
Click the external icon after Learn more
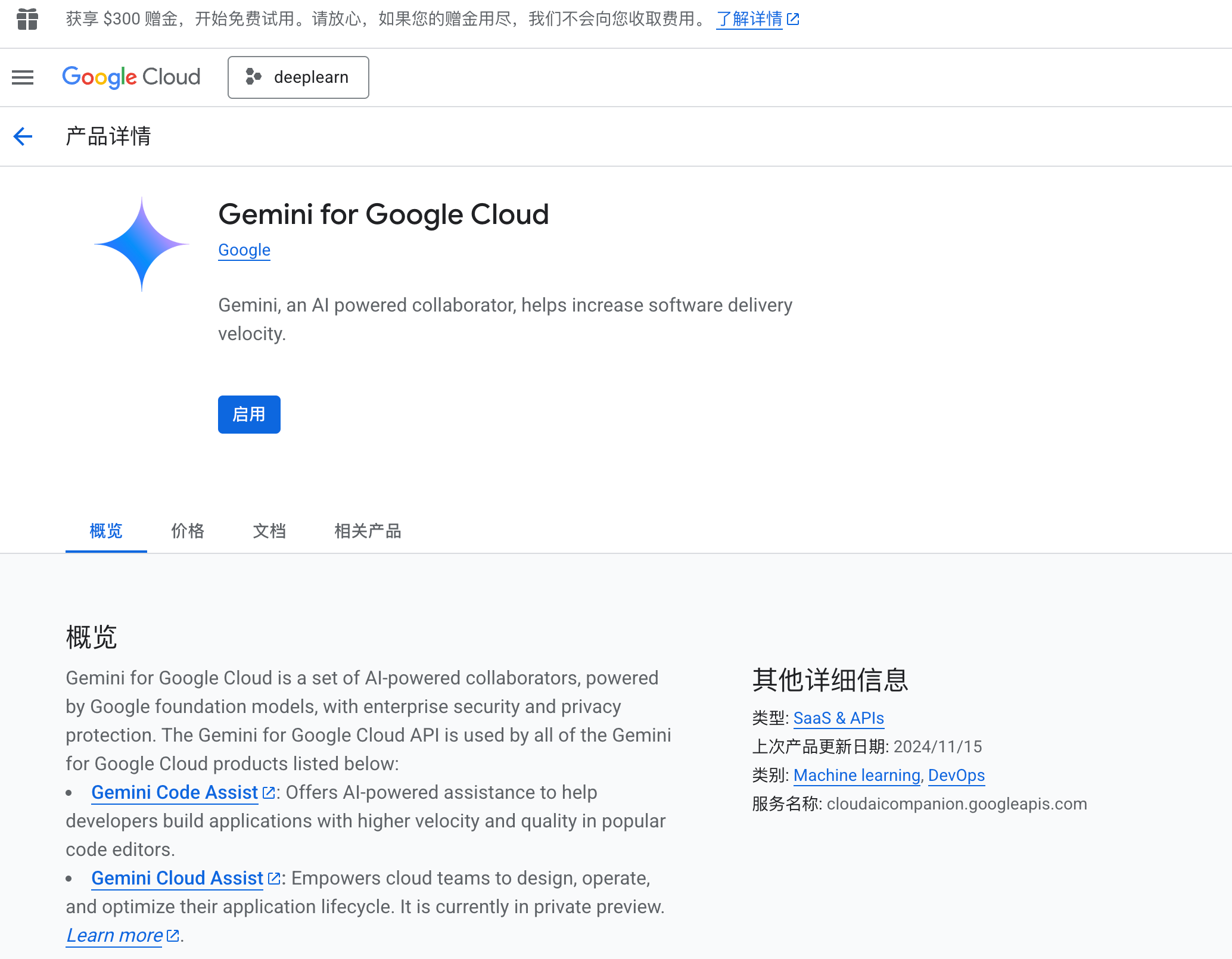[173, 936]
